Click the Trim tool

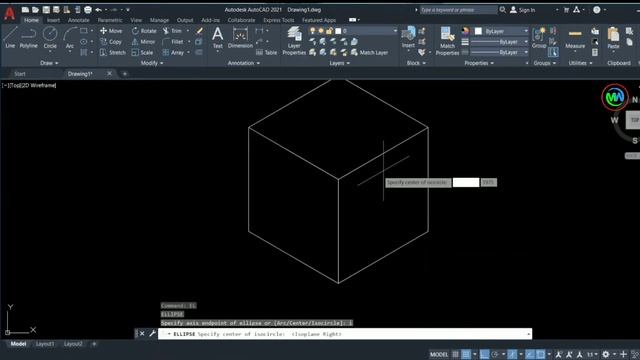pyautogui.click(x=172, y=31)
